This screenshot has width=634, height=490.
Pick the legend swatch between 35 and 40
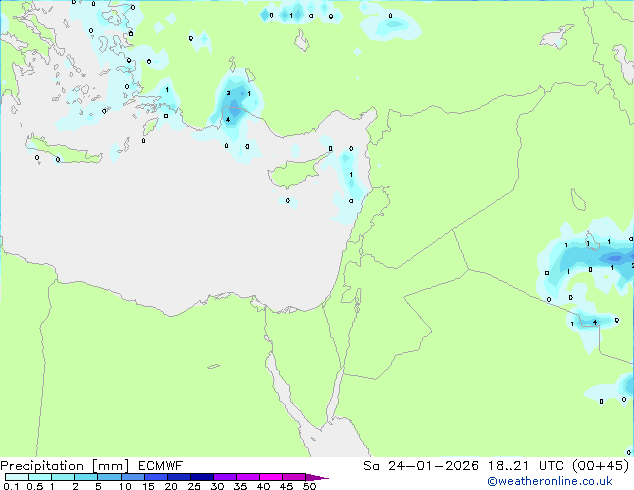[x=247, y=477]
